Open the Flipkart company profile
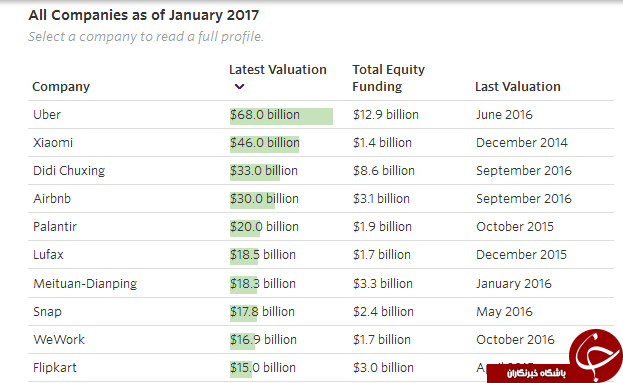The height and width of the screenshot is (383, 623). tap(54, 368)
